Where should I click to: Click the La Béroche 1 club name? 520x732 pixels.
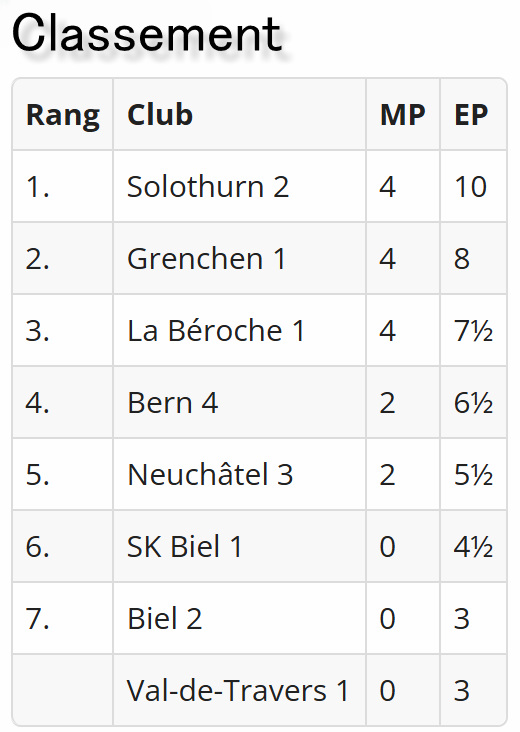(216, 331)
